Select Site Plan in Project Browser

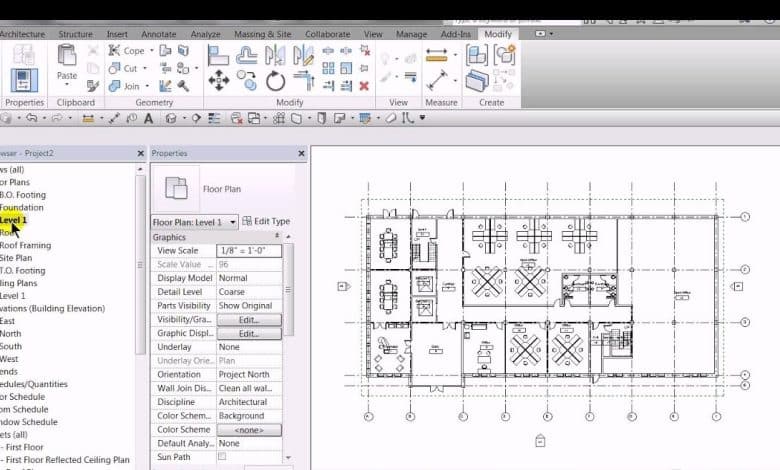[16, 258]
